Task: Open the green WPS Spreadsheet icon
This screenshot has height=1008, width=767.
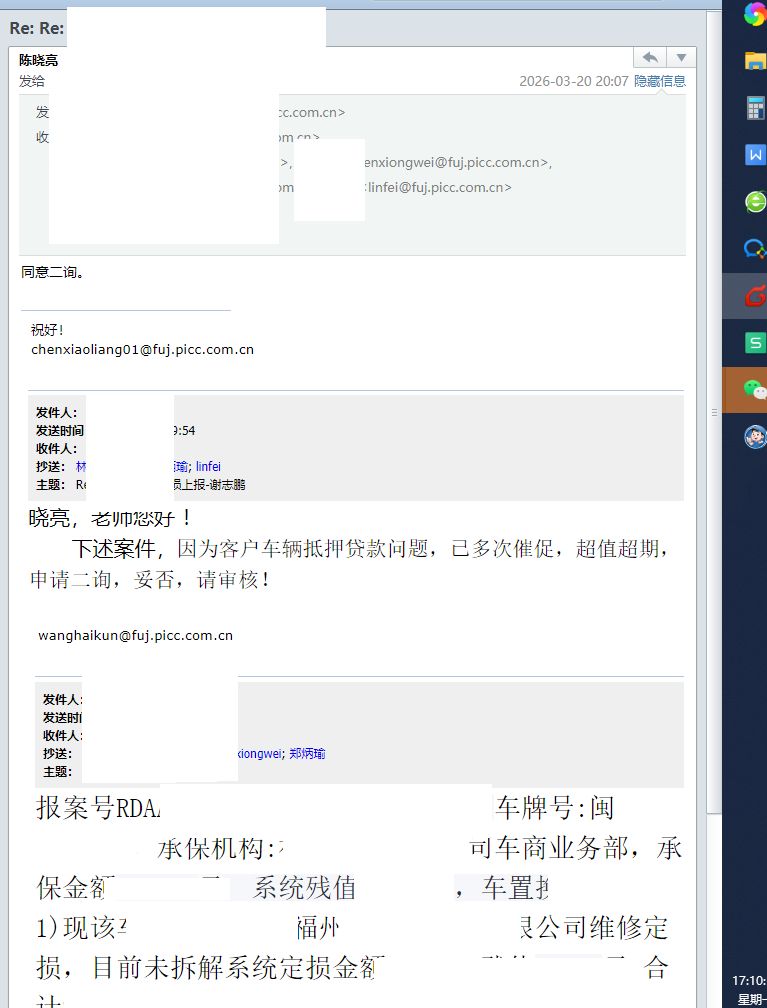Action: click(755, 343)
